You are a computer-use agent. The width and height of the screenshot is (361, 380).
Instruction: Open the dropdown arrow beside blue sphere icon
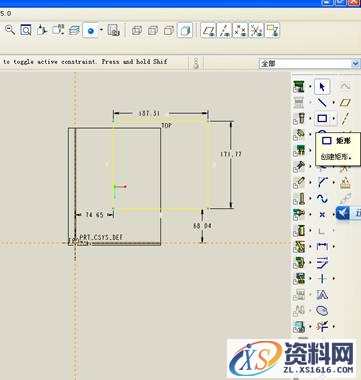click(101, 30)
